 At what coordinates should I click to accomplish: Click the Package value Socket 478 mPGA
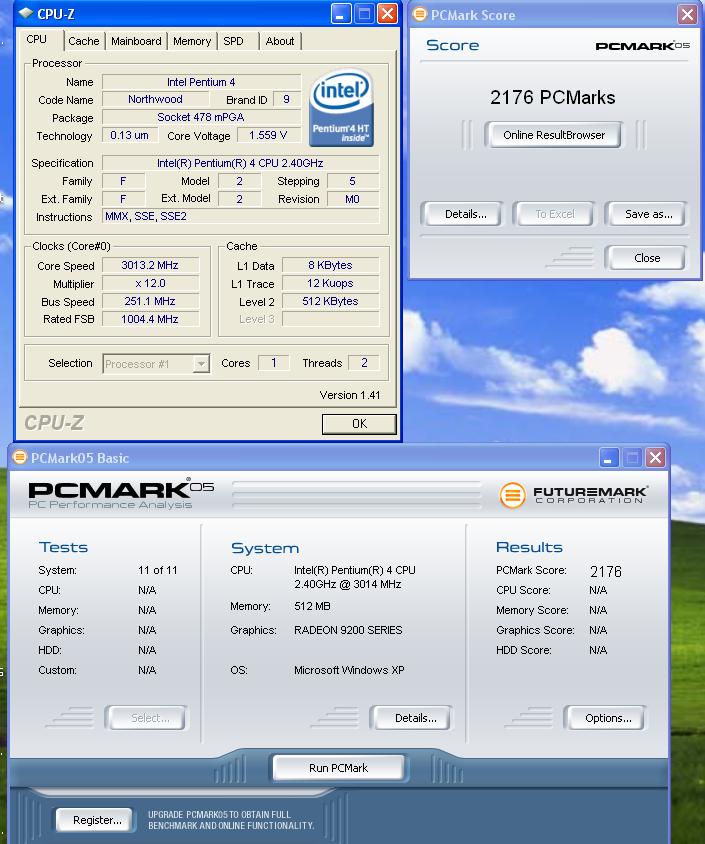point(201,117)
